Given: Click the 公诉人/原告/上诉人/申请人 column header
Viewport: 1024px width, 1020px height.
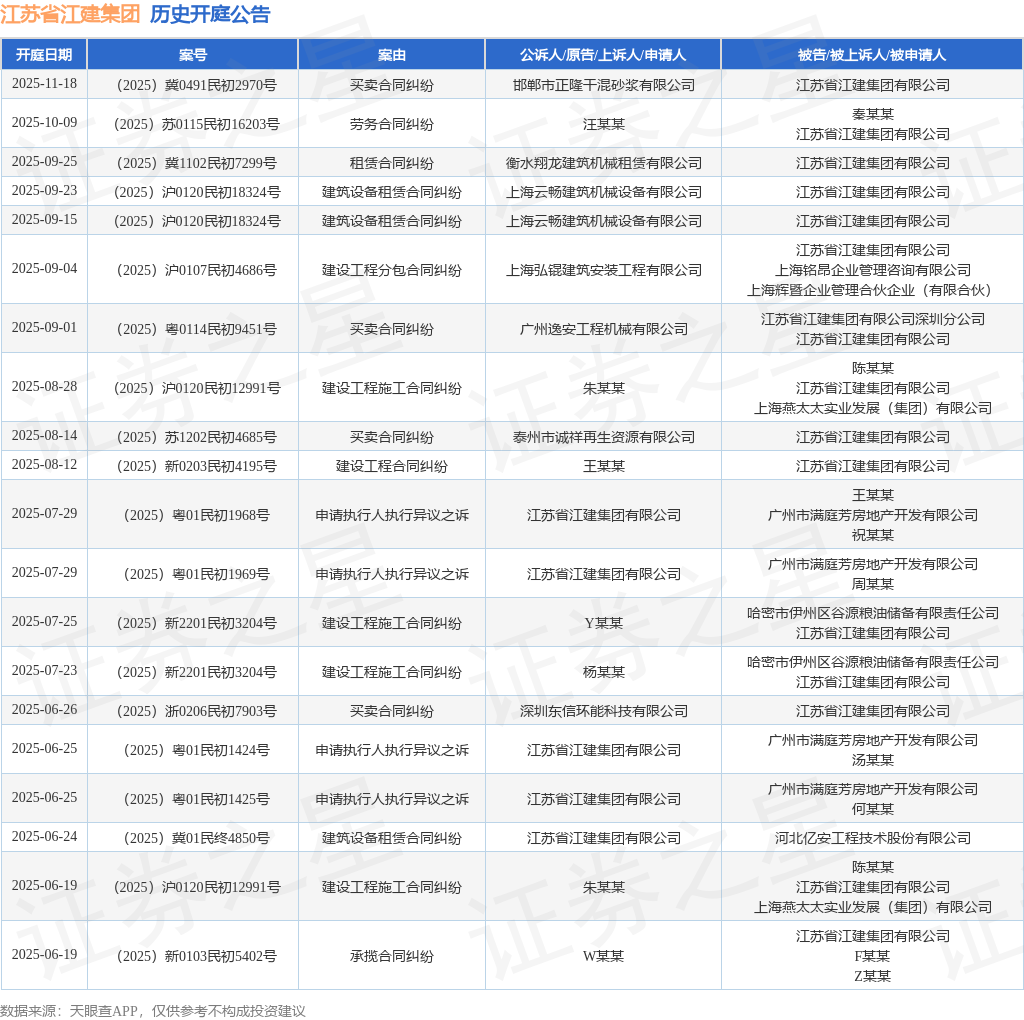Looking at the screenshot, I should [x=603, y=55].
